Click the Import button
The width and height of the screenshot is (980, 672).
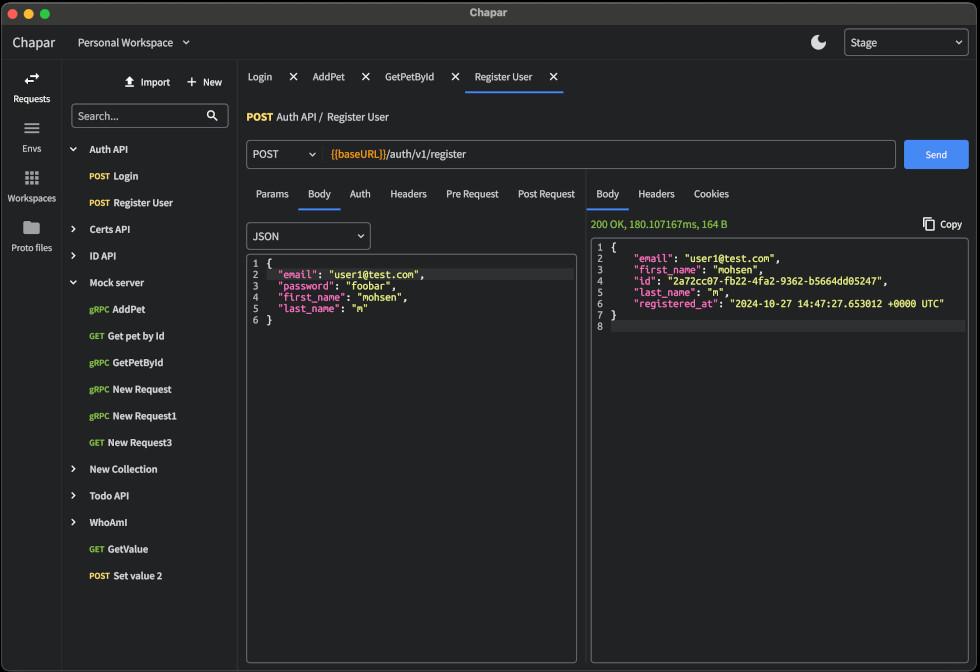(x=146, y=82)
